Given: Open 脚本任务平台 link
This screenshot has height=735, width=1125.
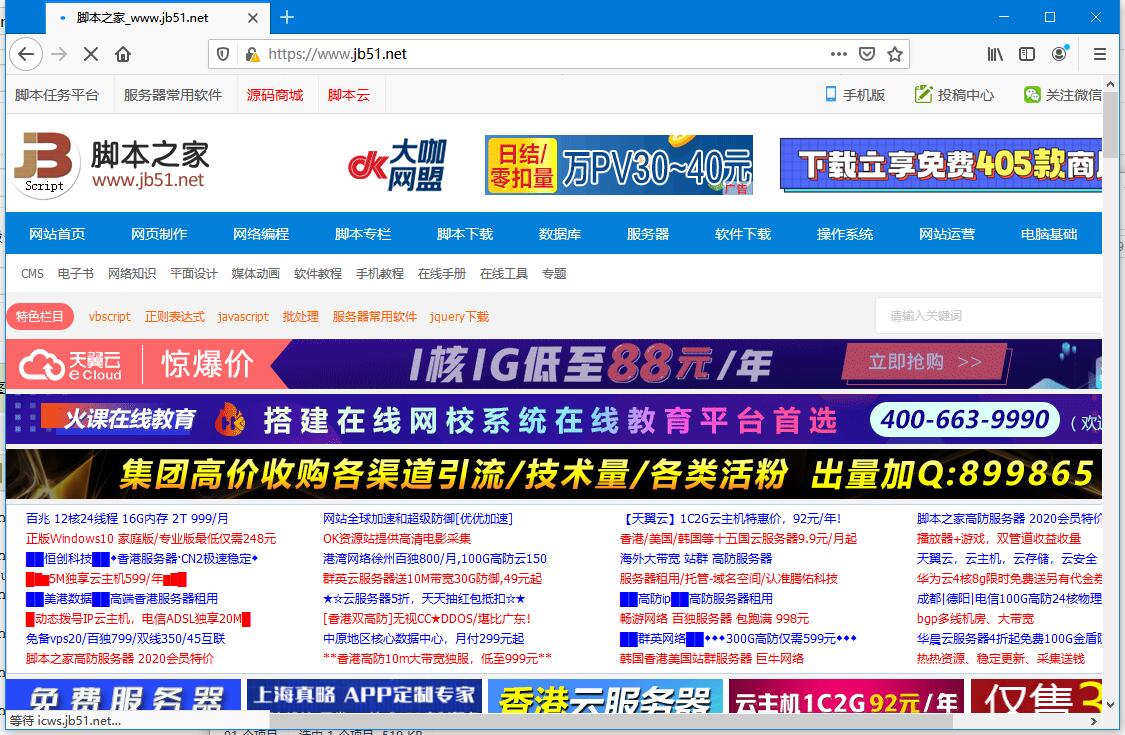Looking at the screenshot, I should click(57, 95).
